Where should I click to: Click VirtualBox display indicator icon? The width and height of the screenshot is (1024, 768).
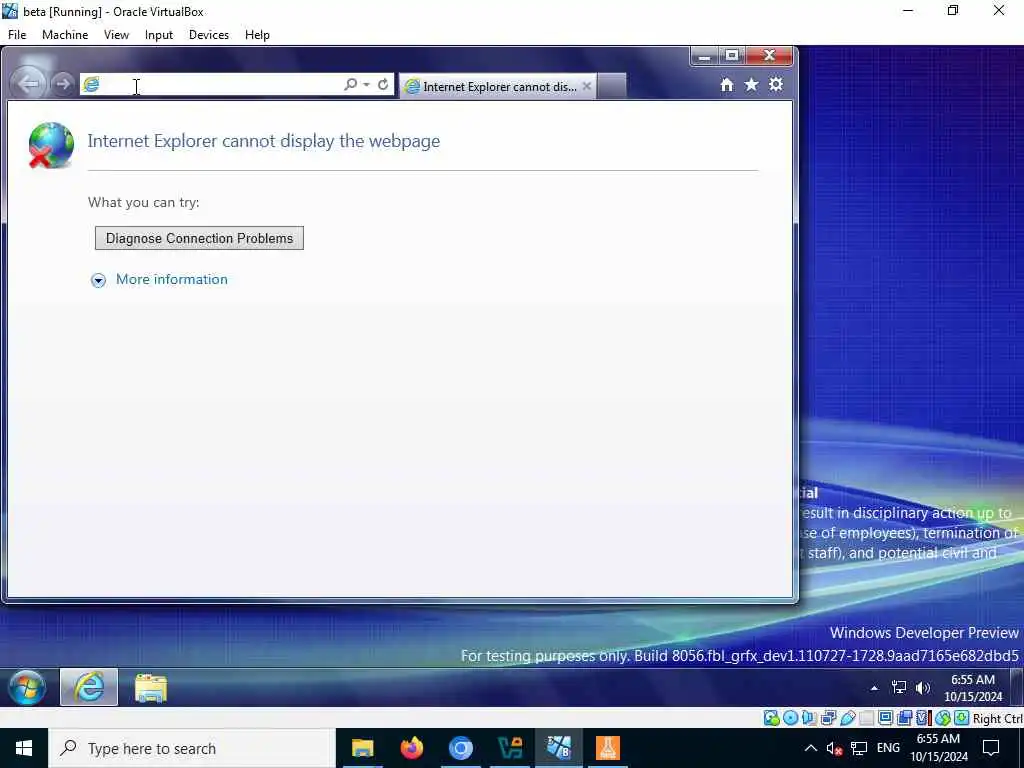886,718
